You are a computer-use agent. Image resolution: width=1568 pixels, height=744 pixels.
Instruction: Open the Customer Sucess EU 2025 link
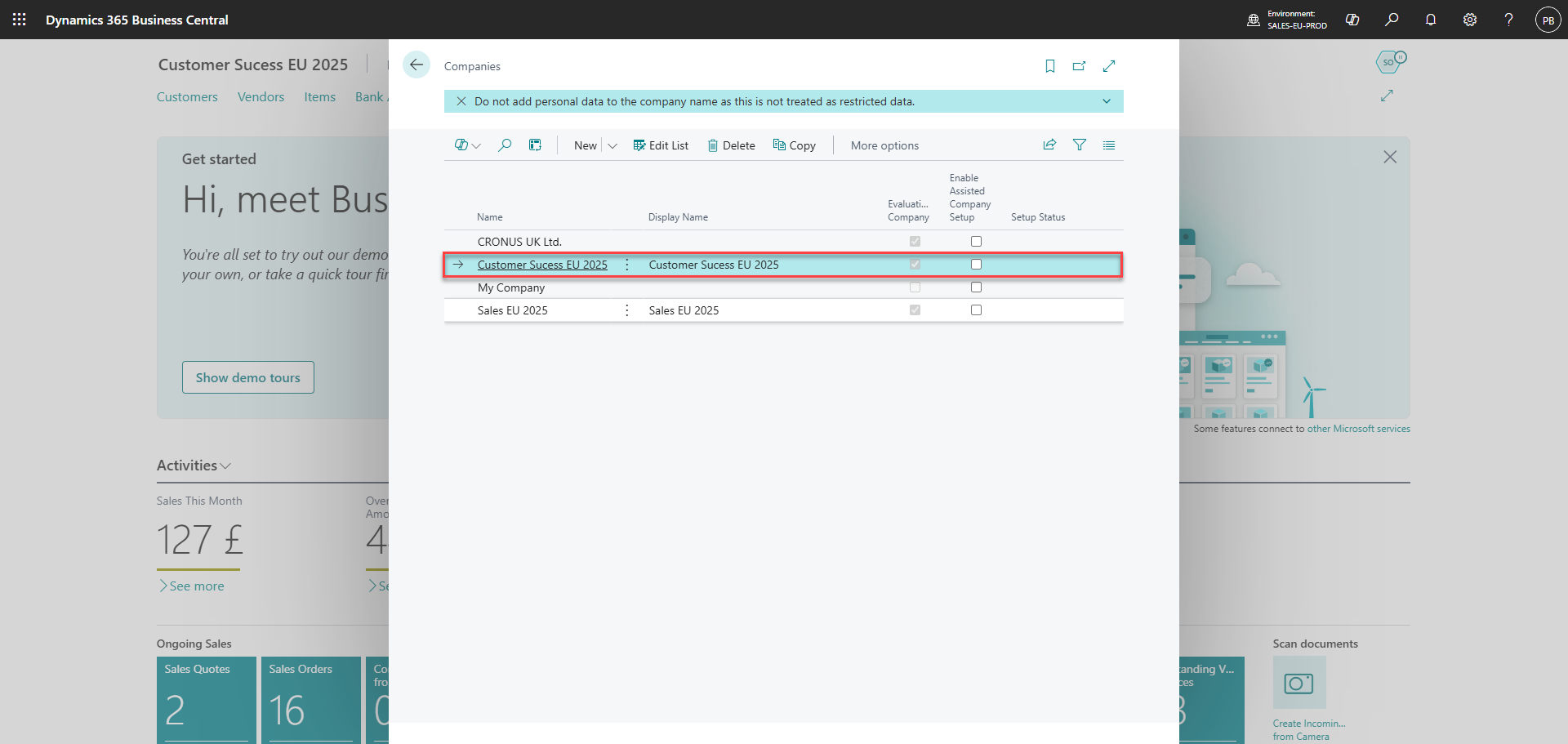click(x=542, y=265)
